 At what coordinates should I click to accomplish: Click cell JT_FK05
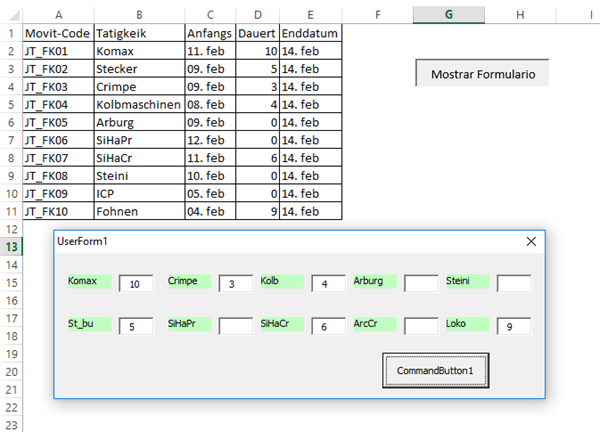tap(59, 122)
